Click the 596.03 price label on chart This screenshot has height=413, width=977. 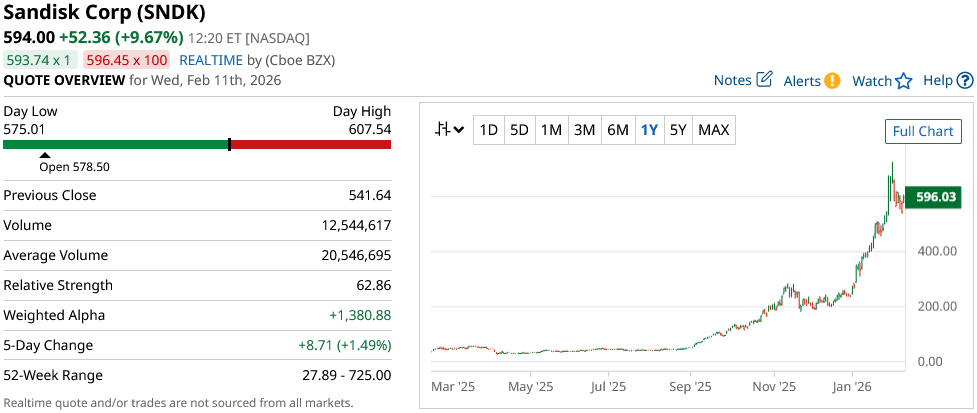coord(937,197)
